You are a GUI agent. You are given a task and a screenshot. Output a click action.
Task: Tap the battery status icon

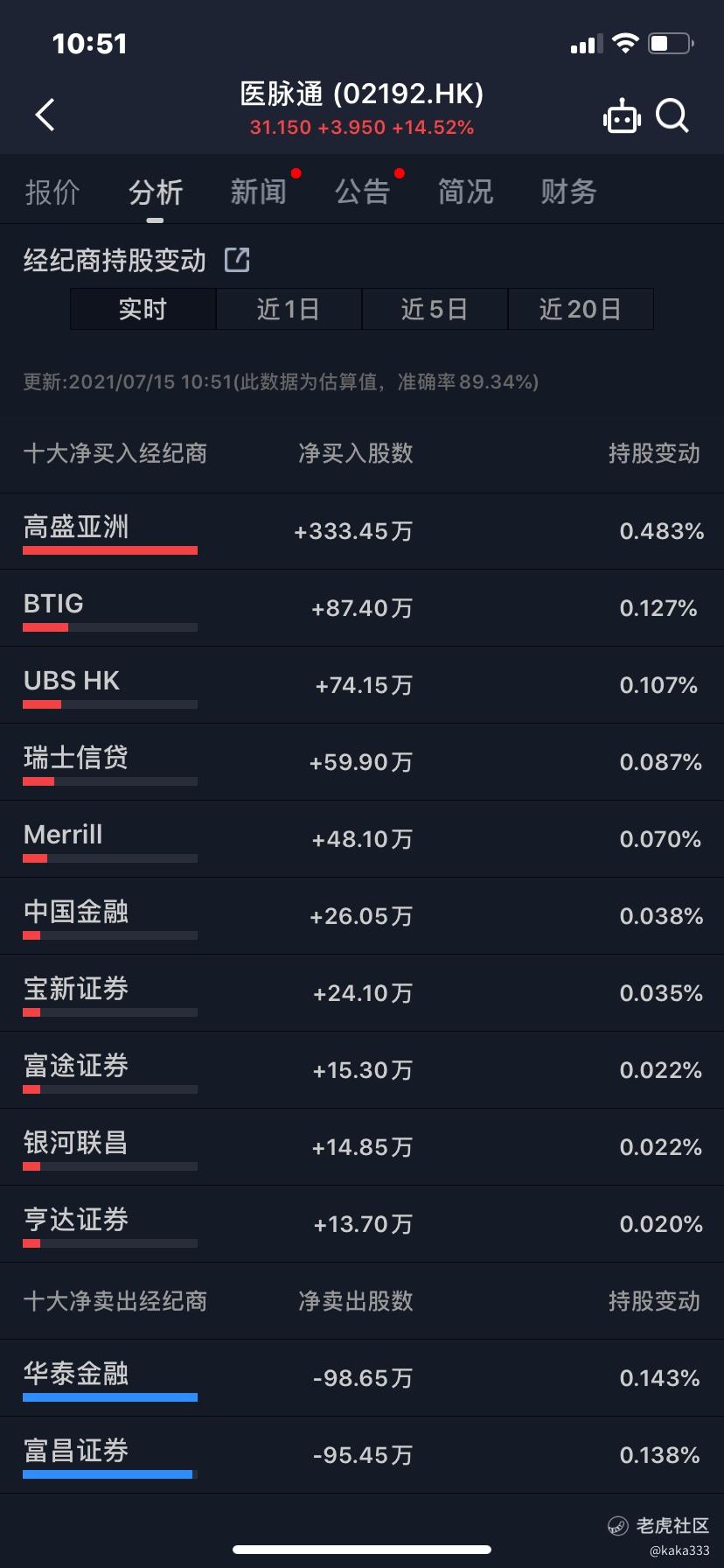click(x=671, y=43)
